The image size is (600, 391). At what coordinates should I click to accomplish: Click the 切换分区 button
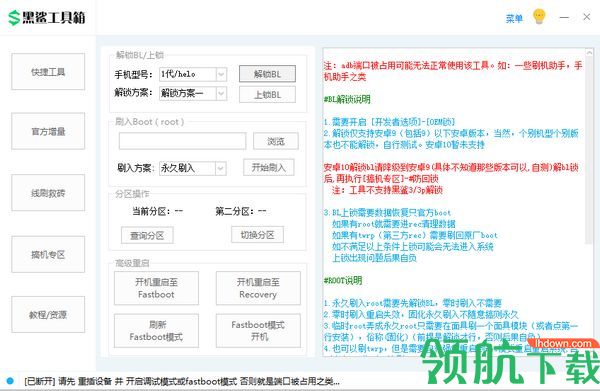pyautogui.click(x=258, y=235)
